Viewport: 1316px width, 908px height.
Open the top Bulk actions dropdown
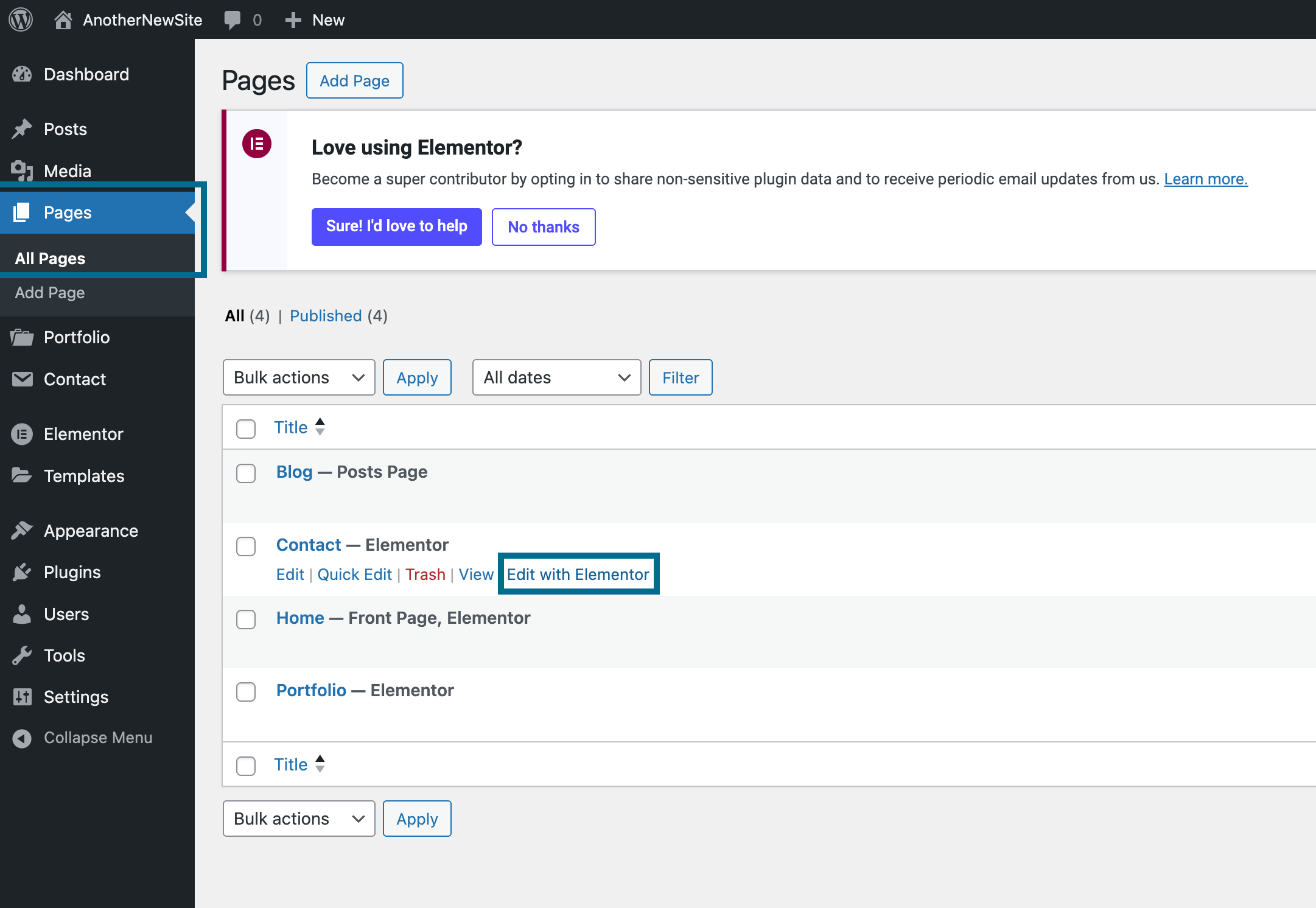[299, 377]
